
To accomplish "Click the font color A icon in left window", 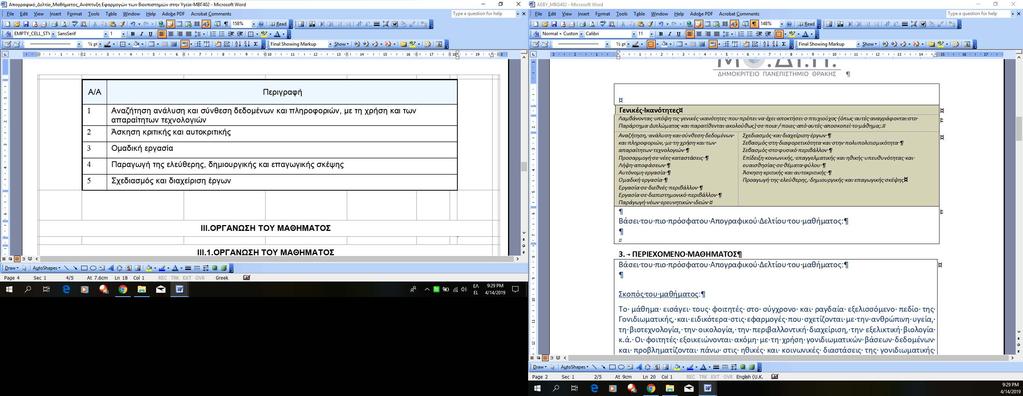I will coord(277,34).
